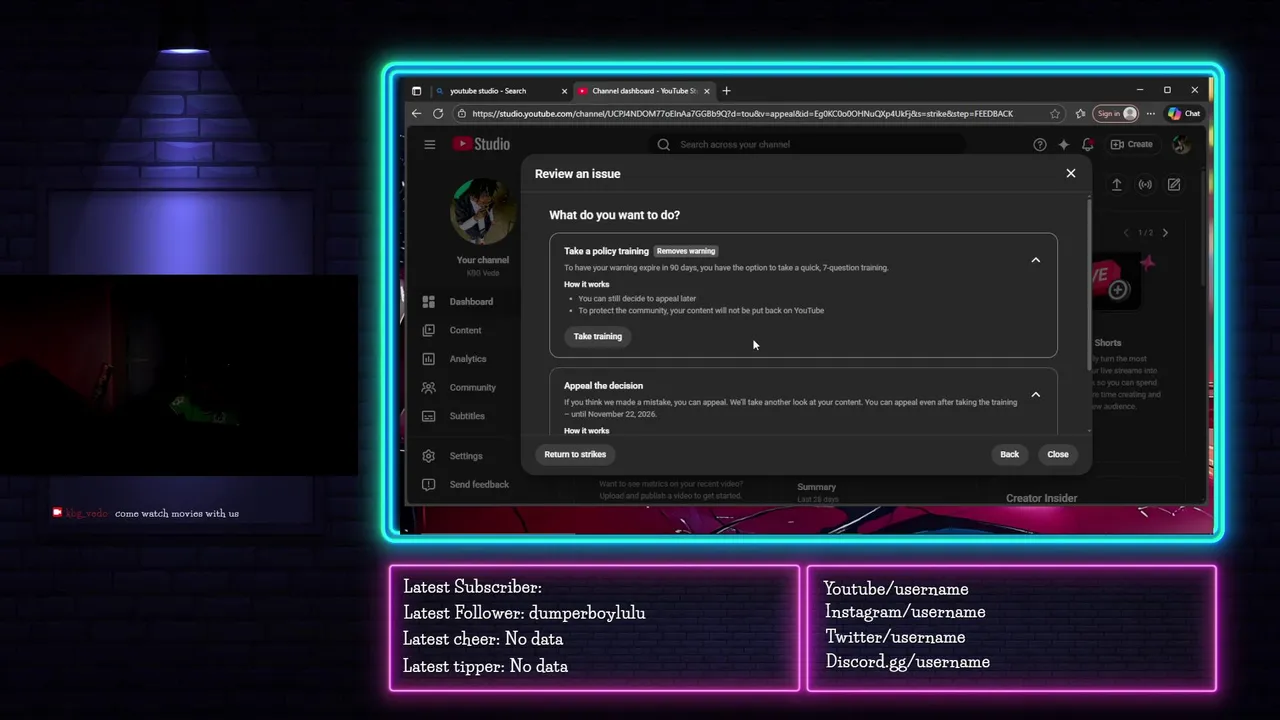Click the Instagram/username overlay text

905,612
